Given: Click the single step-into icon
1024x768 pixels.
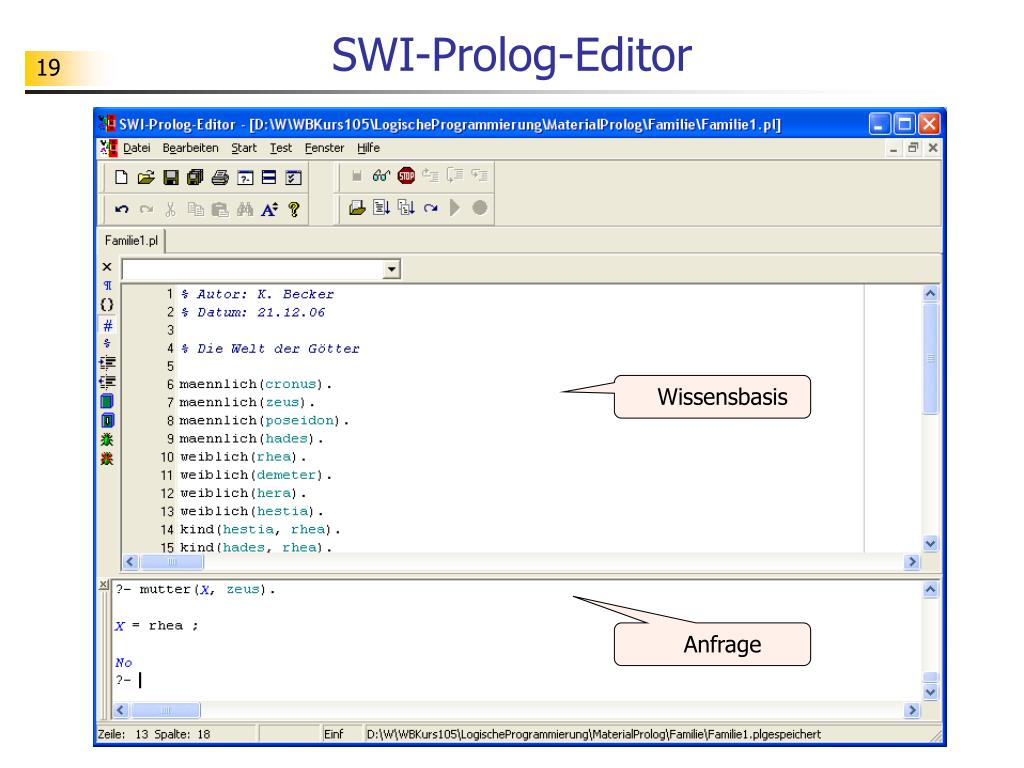Looking at the screenshot, I should coord(381,208).
